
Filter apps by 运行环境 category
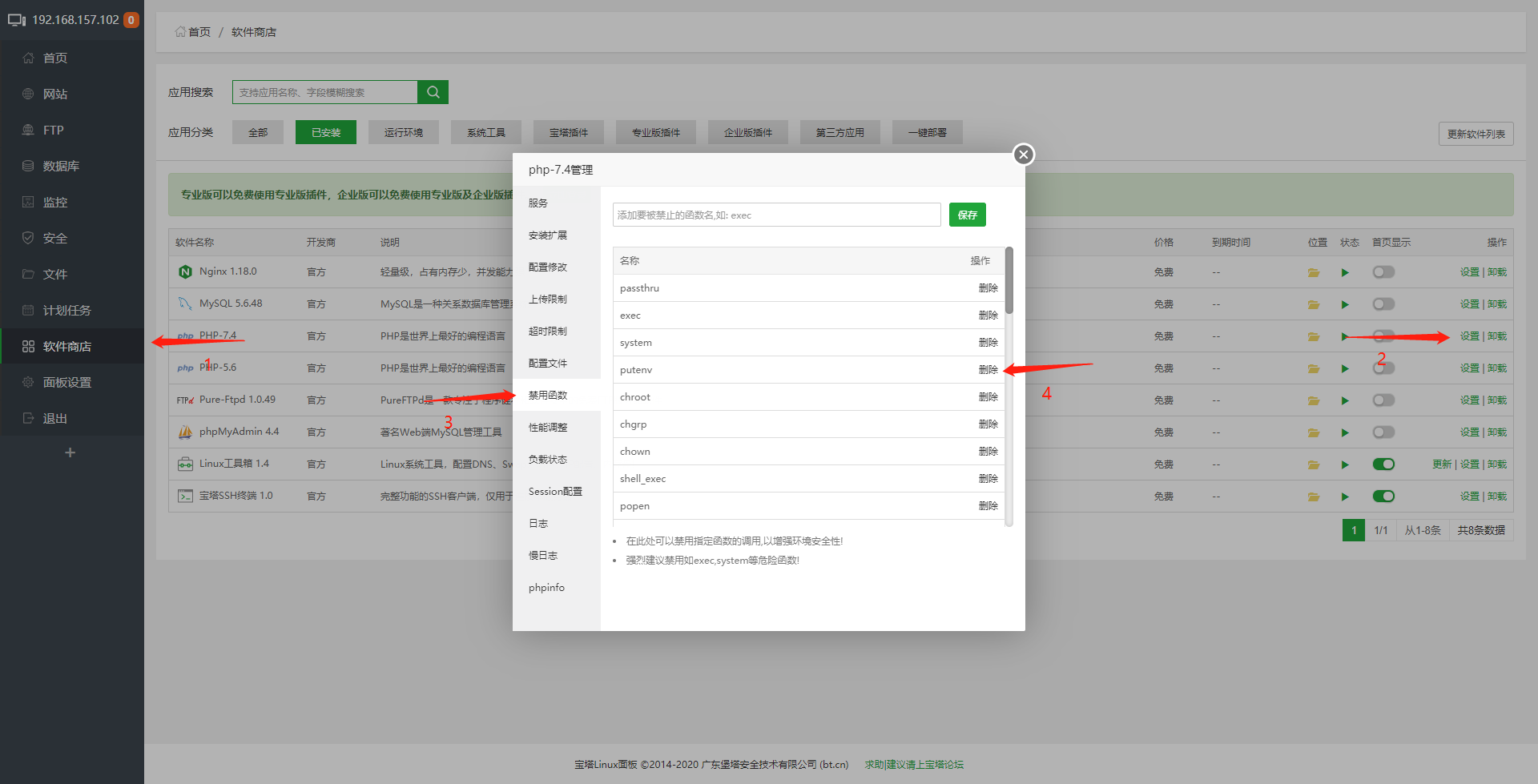pos(404,132)
